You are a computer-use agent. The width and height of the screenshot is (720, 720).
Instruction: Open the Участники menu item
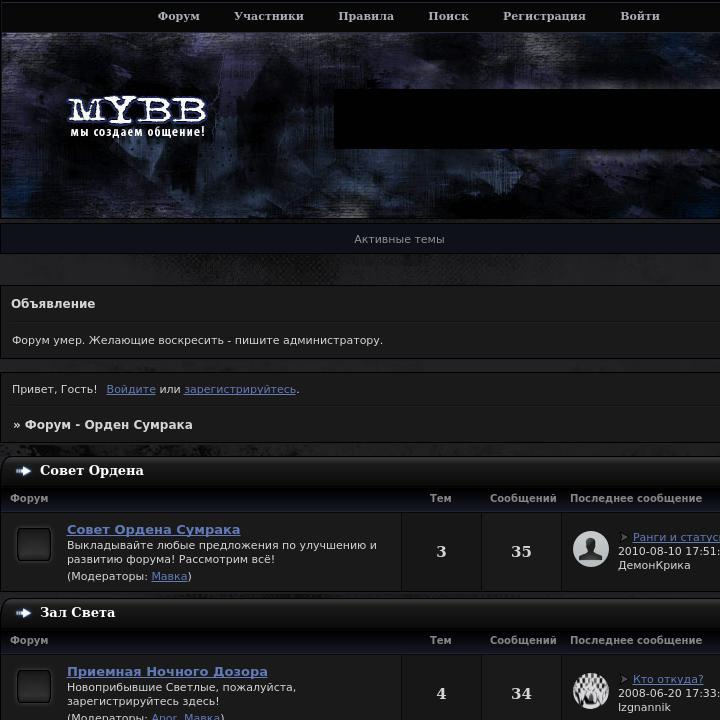pos(269,16)
